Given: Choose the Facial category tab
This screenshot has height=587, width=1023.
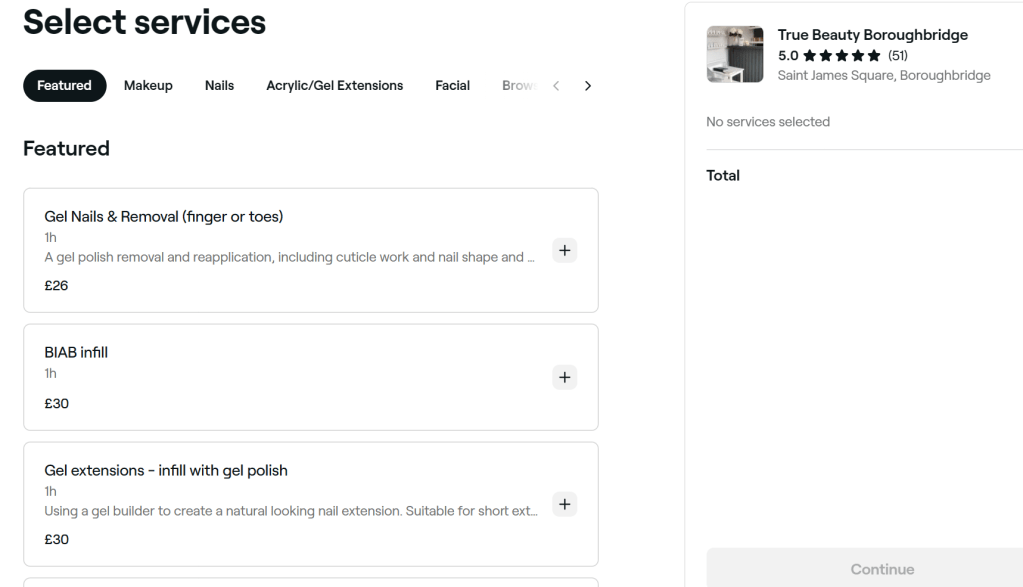Looking at the screenshot, I should [x=452, y=86].
